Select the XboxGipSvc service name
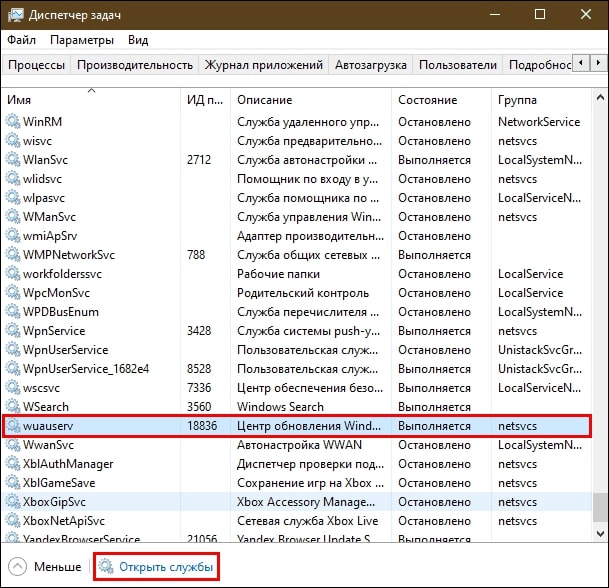Screen dimensions: 609x588 (54, 502)
